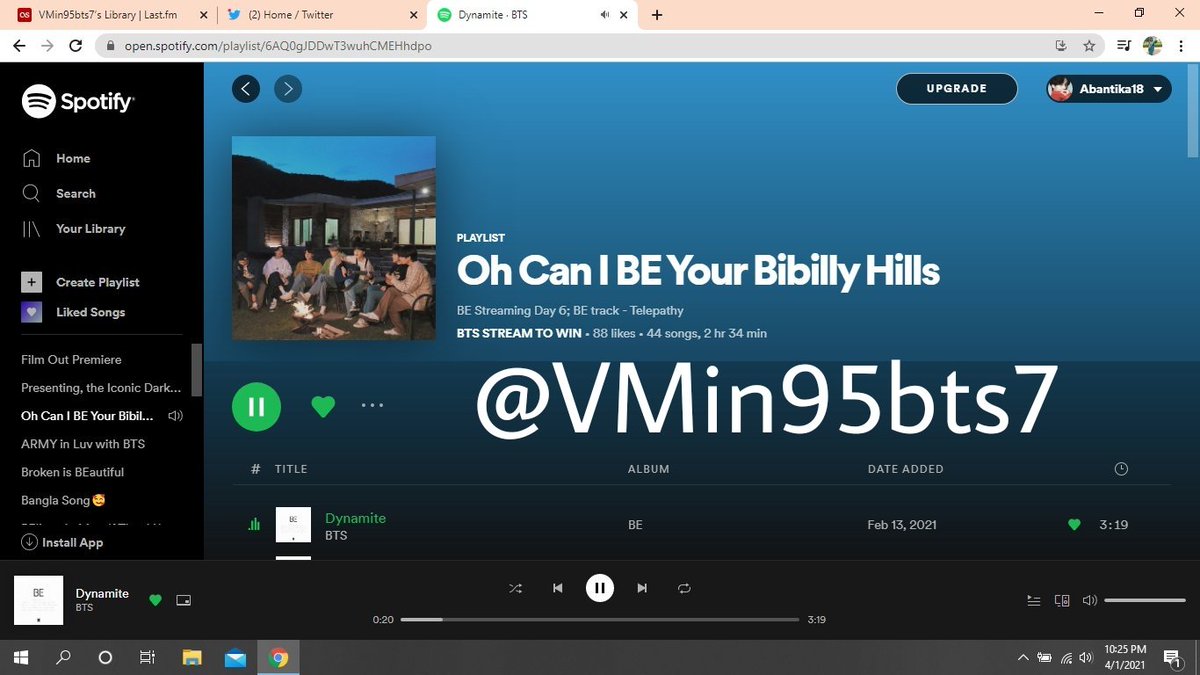Open the Film Out Premiere playlist
The width and height of the screenshot is (1200, 675).
71,359
